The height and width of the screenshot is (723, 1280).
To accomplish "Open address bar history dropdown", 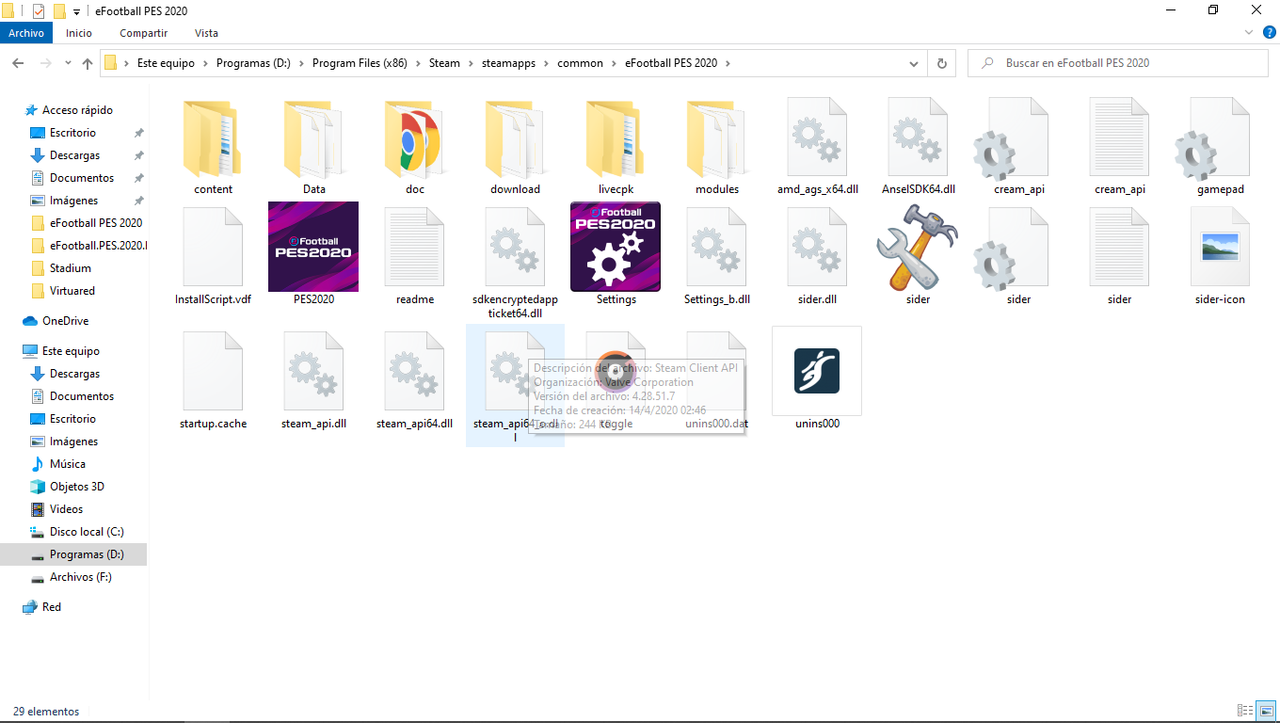I will [x=914, y=63].
